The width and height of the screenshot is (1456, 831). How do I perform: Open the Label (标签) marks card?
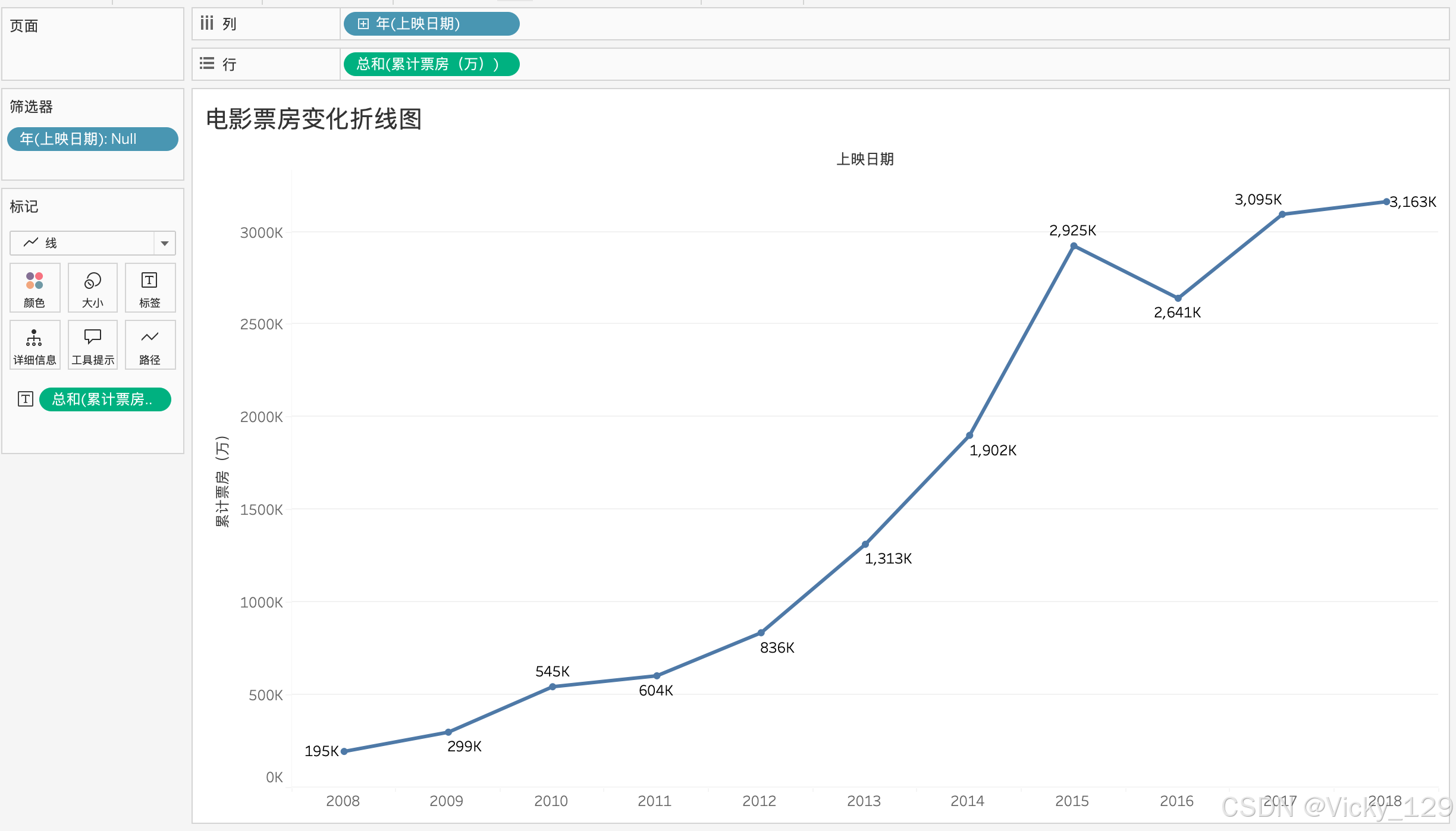click(149, 288)
